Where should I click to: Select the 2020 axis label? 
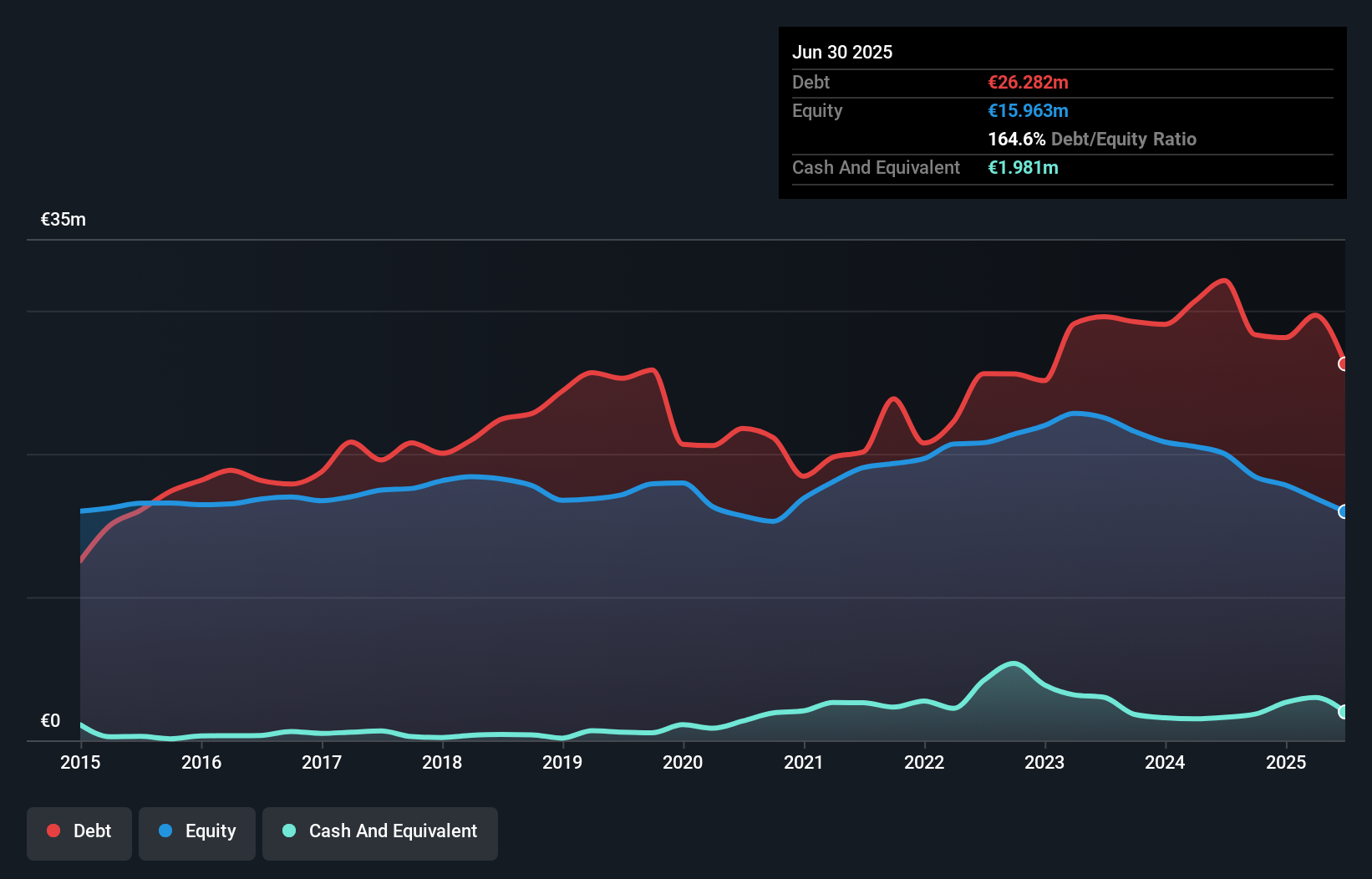(x=683, y=763)
